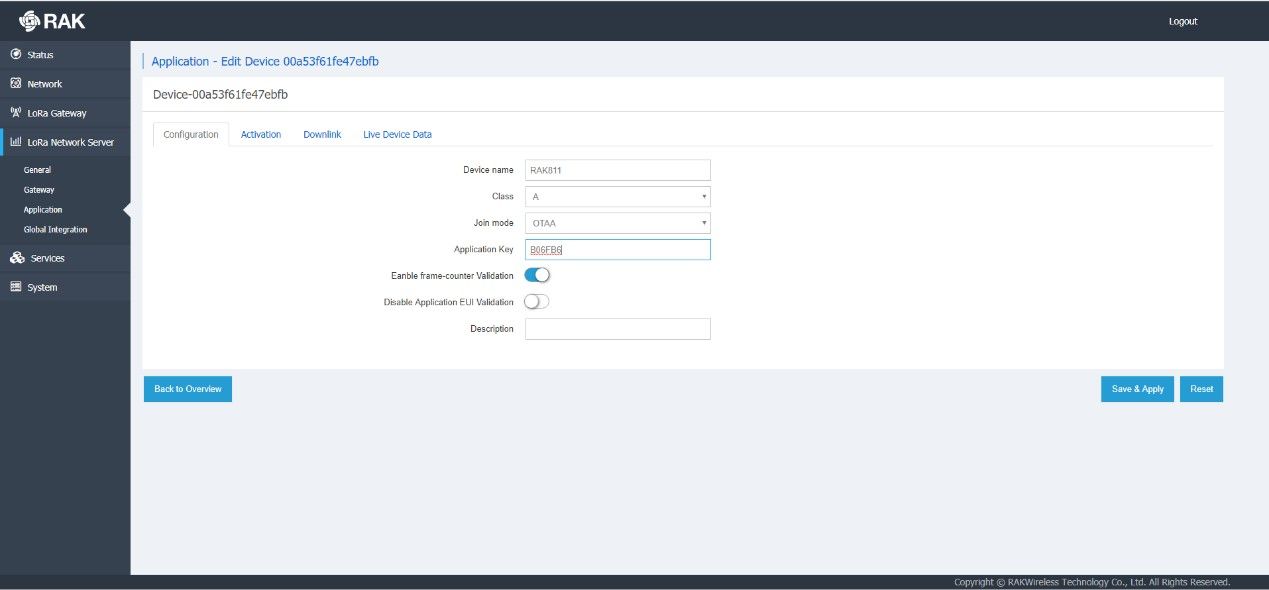The height and width of the screenshot is (590, 1269).
Task: Click the copyright footer text
Action: tap(1092, 582)
